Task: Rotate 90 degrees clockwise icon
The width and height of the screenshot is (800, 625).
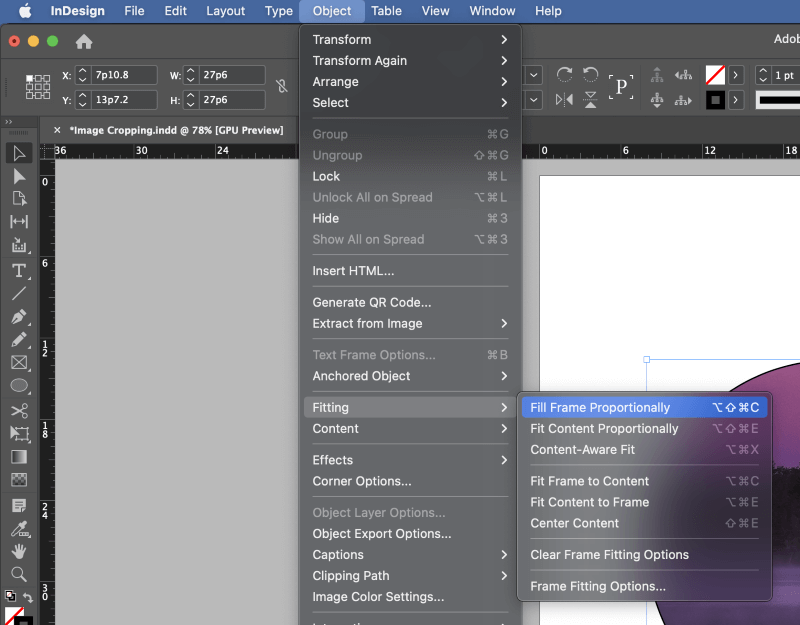Action: 564,74
